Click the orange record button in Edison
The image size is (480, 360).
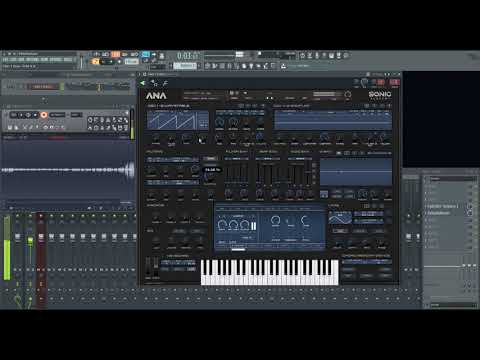tap(44, 115)
